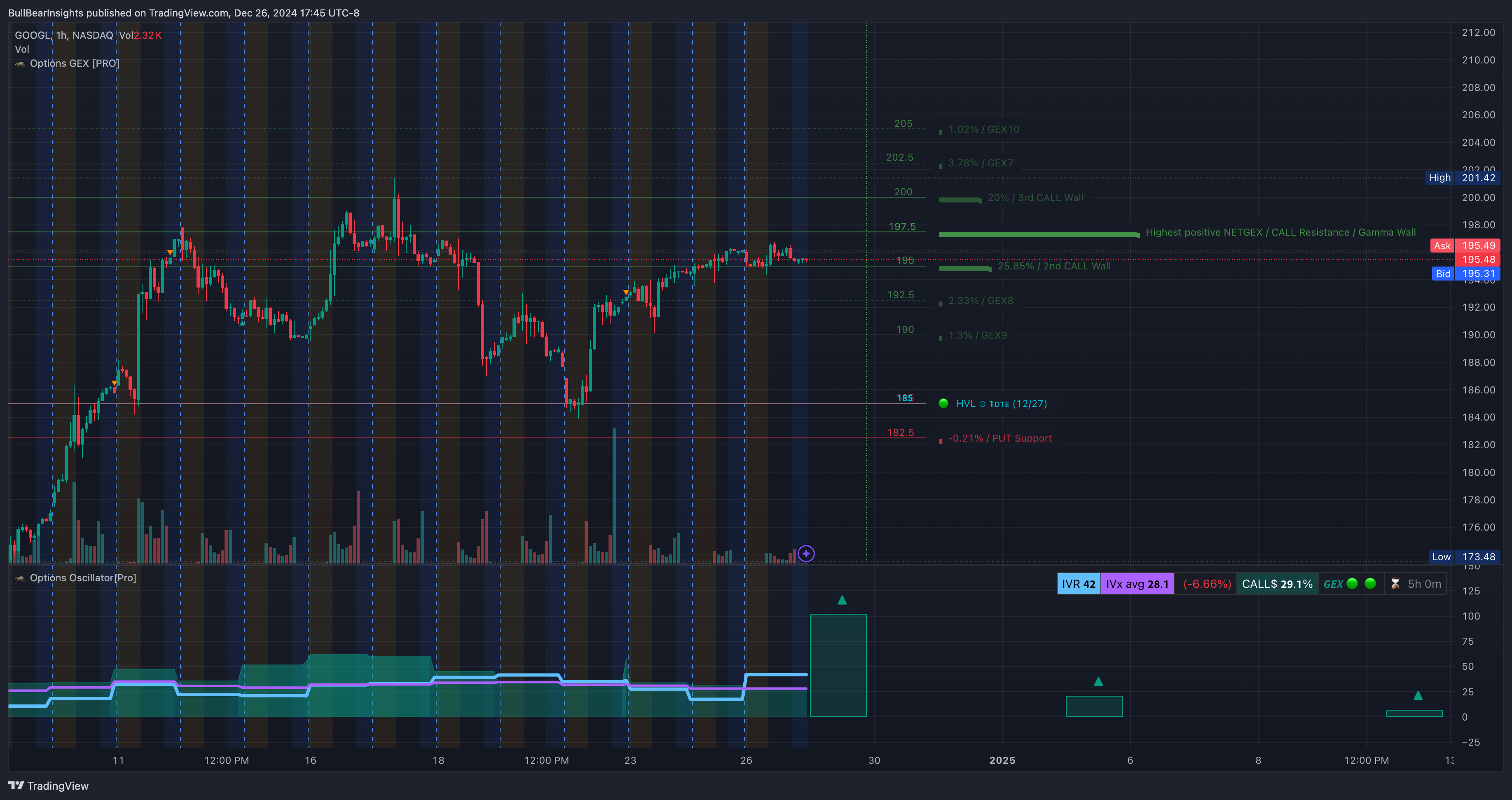Click the orange triangle marker near 195 on Dec 11
This screenshot has height=800, width=1512.
(170, 253)
